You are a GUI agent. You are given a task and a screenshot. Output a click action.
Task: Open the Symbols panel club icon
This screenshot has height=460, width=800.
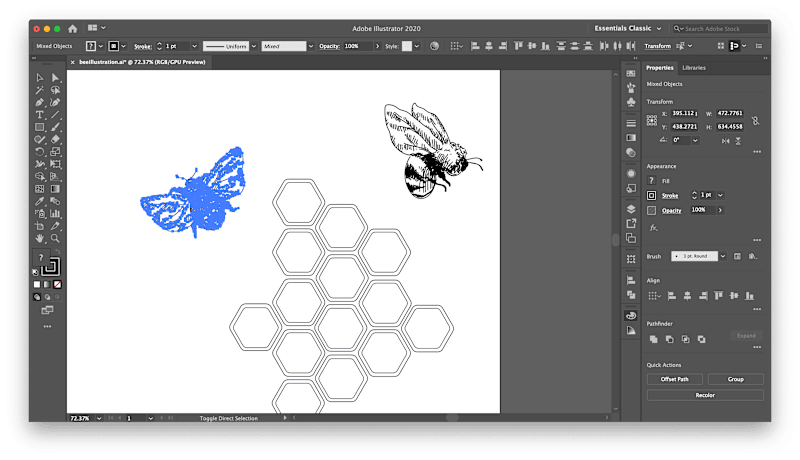631,103
